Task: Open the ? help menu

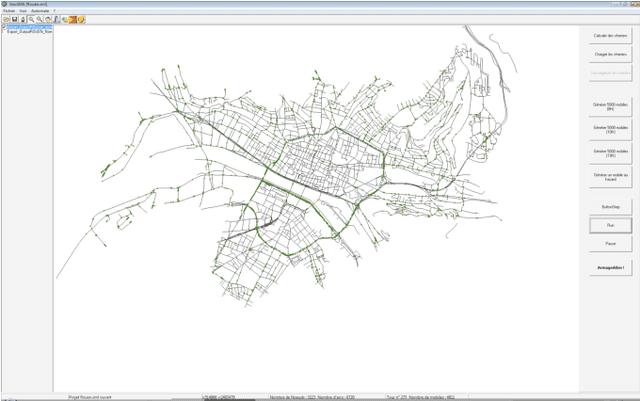Action: point(54,11)
